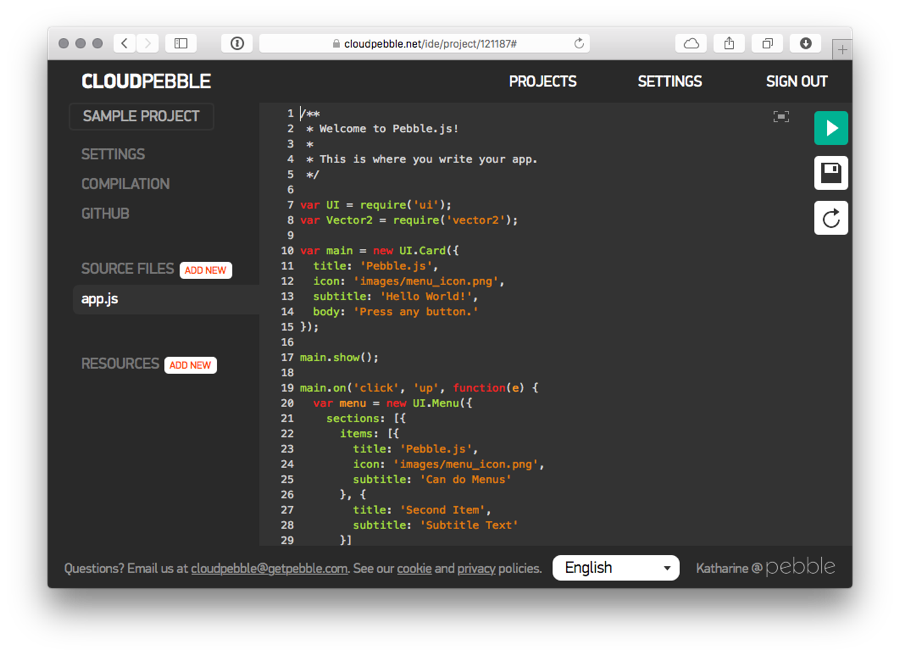Open SETTINGS in the top navigation

(670, 81)
